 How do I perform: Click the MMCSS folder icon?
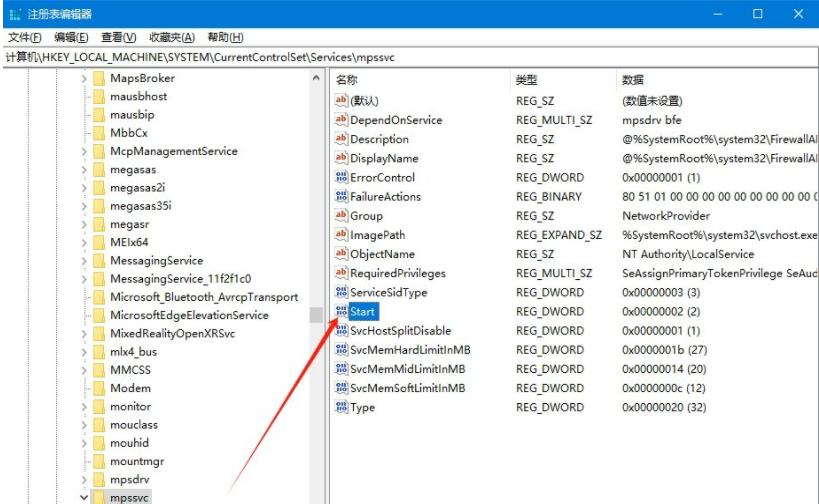click(99, 370)
